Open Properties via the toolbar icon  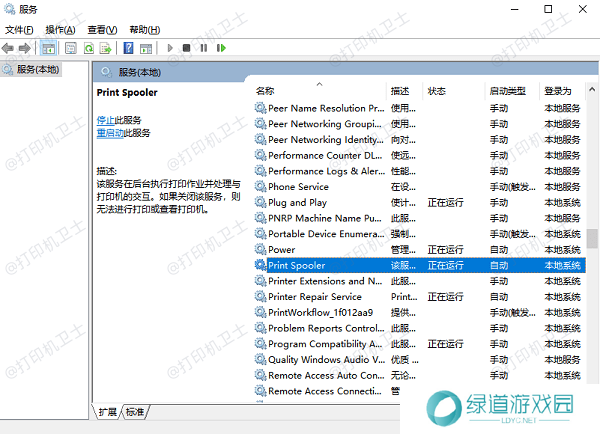coord(70,48)
